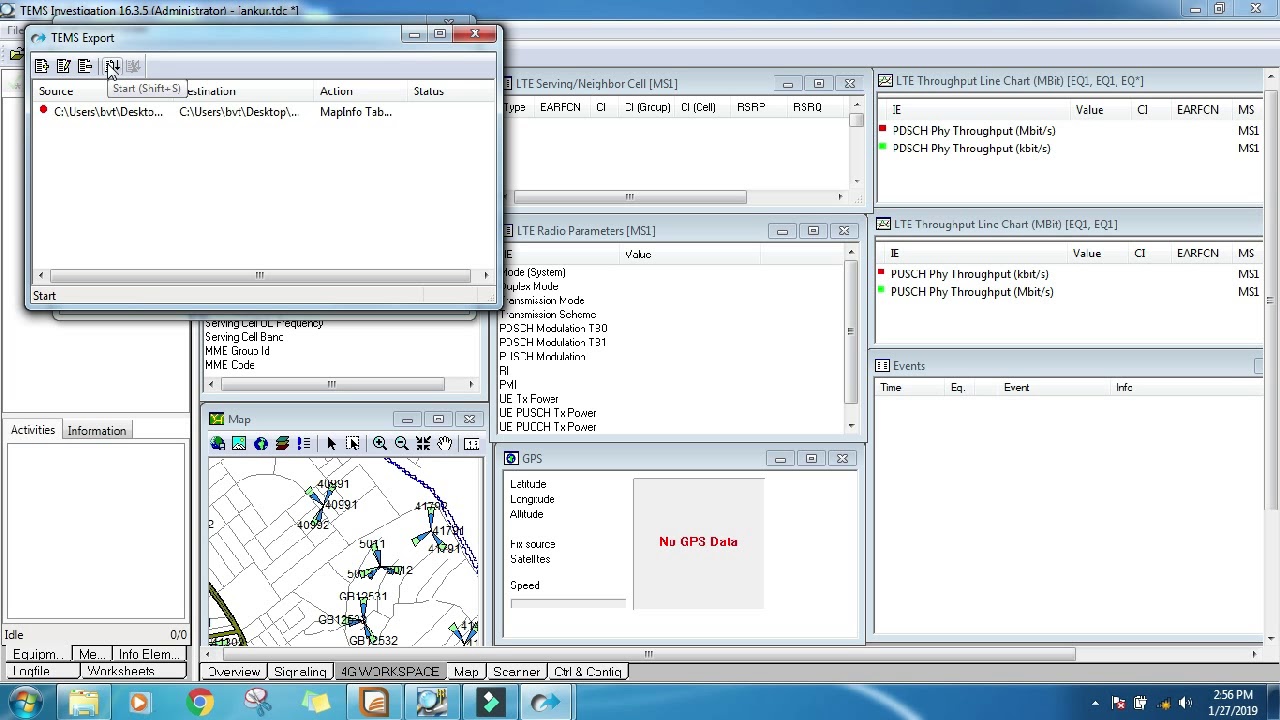Click the EARFCN column header in Serving/Neighbor Cell
1280x720 pixels.
tap(560, 107)
